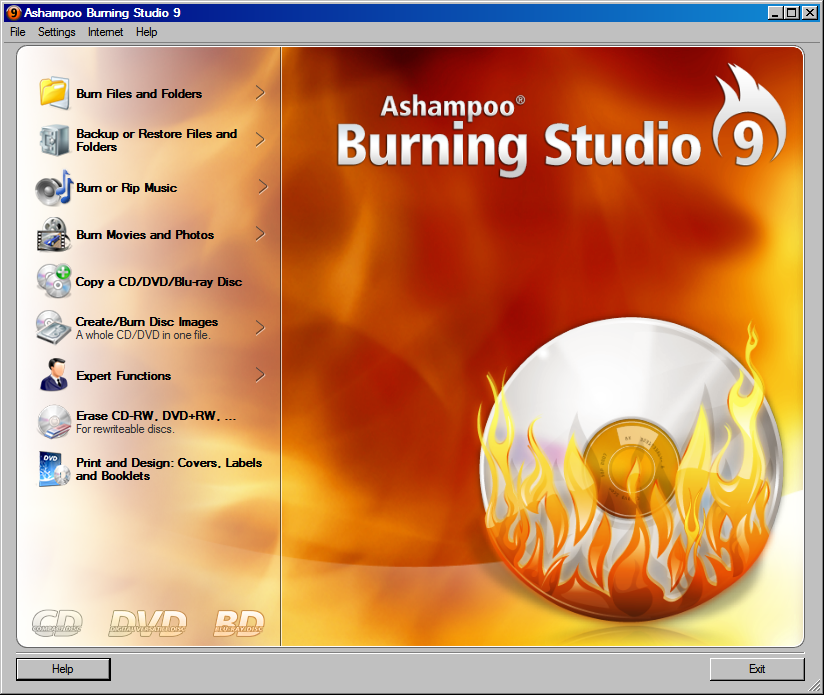
Task: Expand the Backup or Restore Files arrow
Action: [x=260, y=140]
